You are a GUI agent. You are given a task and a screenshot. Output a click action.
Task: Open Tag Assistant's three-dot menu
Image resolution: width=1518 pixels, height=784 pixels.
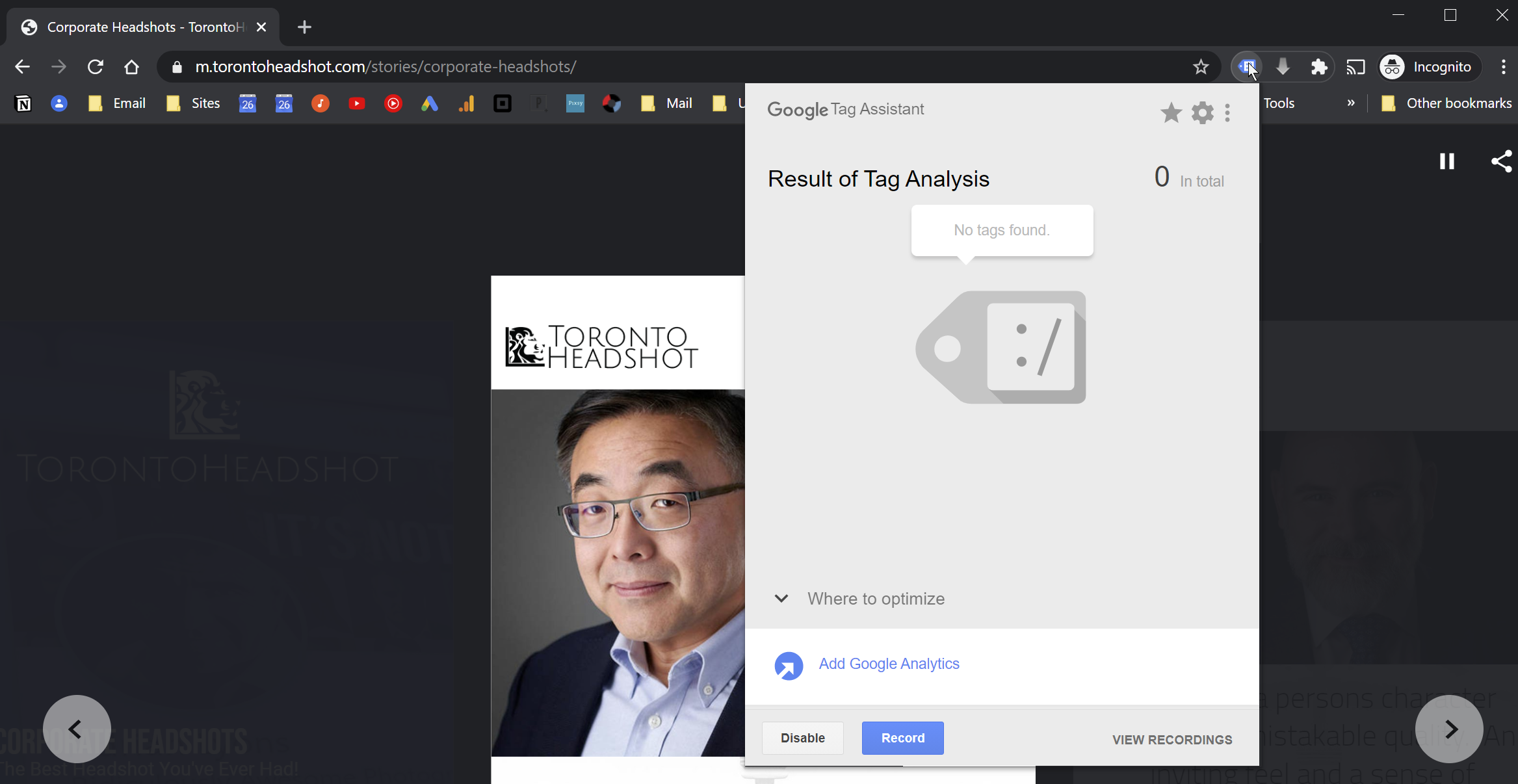tap(1227, 112)
